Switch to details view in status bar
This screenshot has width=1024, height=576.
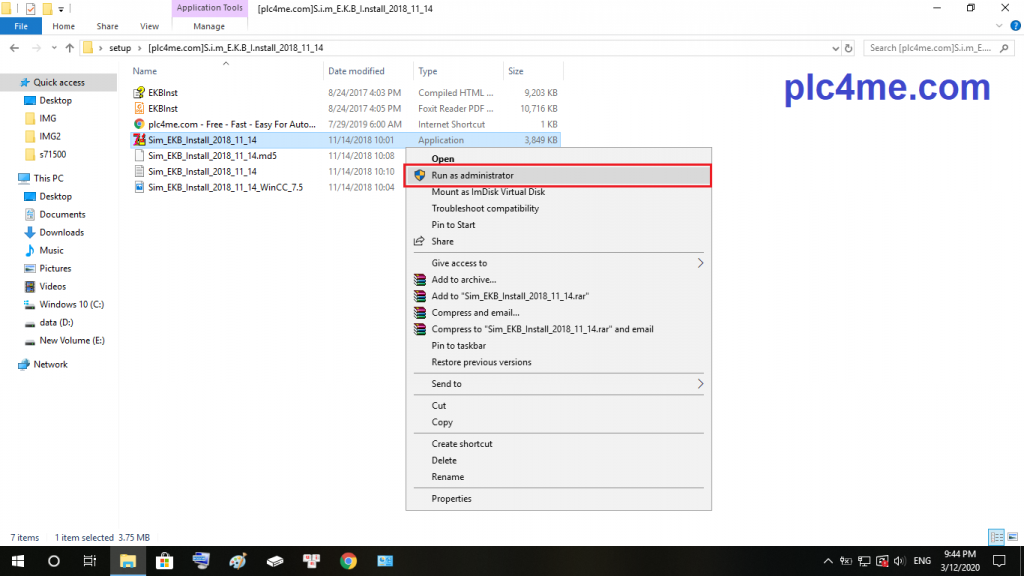tap(996, 537)
